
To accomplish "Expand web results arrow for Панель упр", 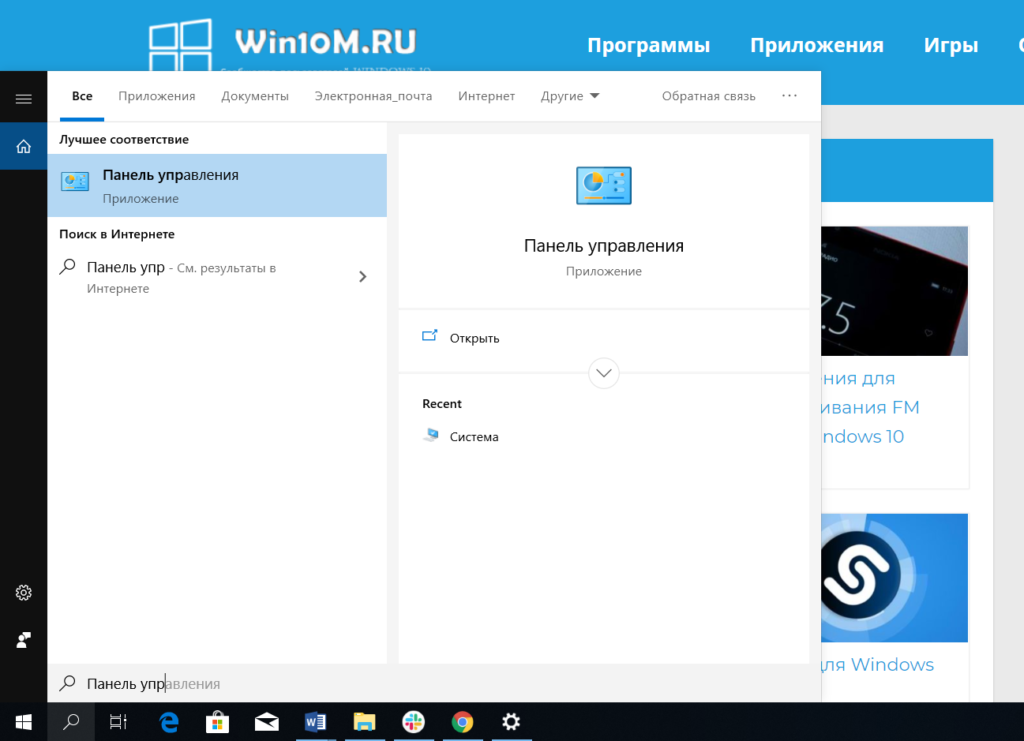I will tap(362, 277).
